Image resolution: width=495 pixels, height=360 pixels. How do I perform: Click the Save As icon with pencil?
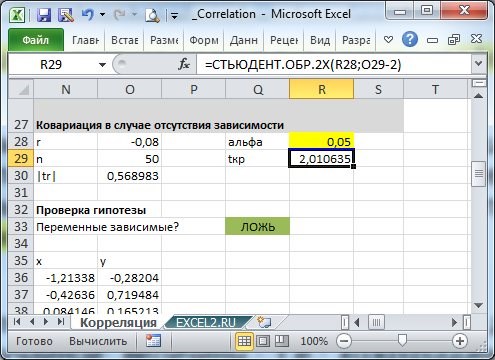[66, 15]
